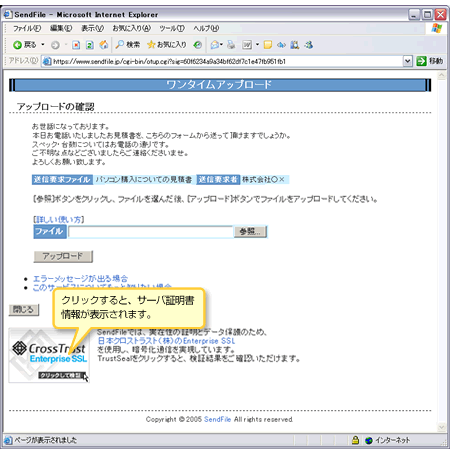This screenshot has height=454, width=450.
Task: Click the Back arrow icon in toolbar
Action: 17,45
